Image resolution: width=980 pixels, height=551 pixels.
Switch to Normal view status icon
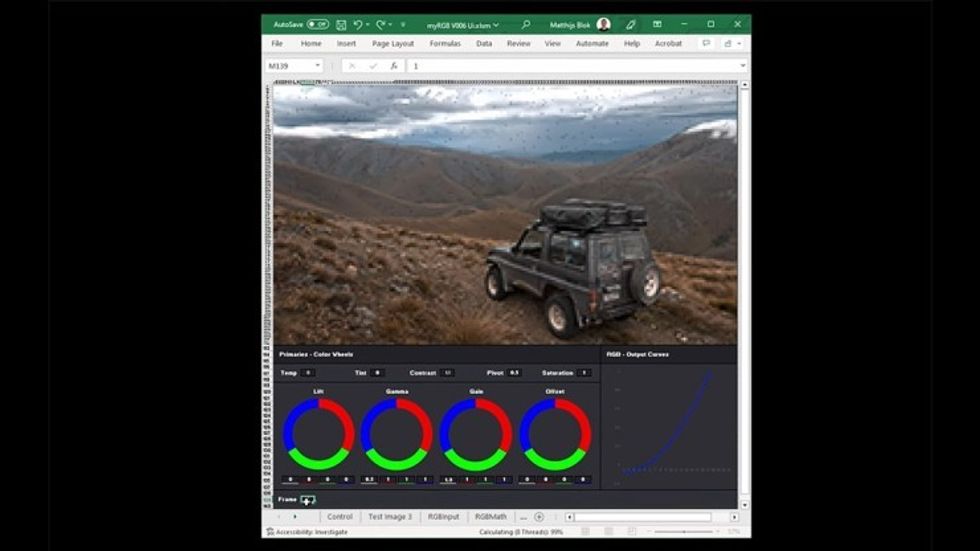click(x=585, y=532)
